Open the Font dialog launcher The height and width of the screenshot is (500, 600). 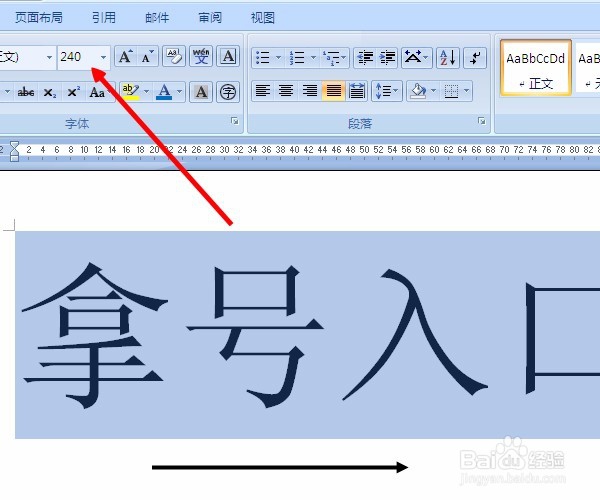(x=235, y=121)
